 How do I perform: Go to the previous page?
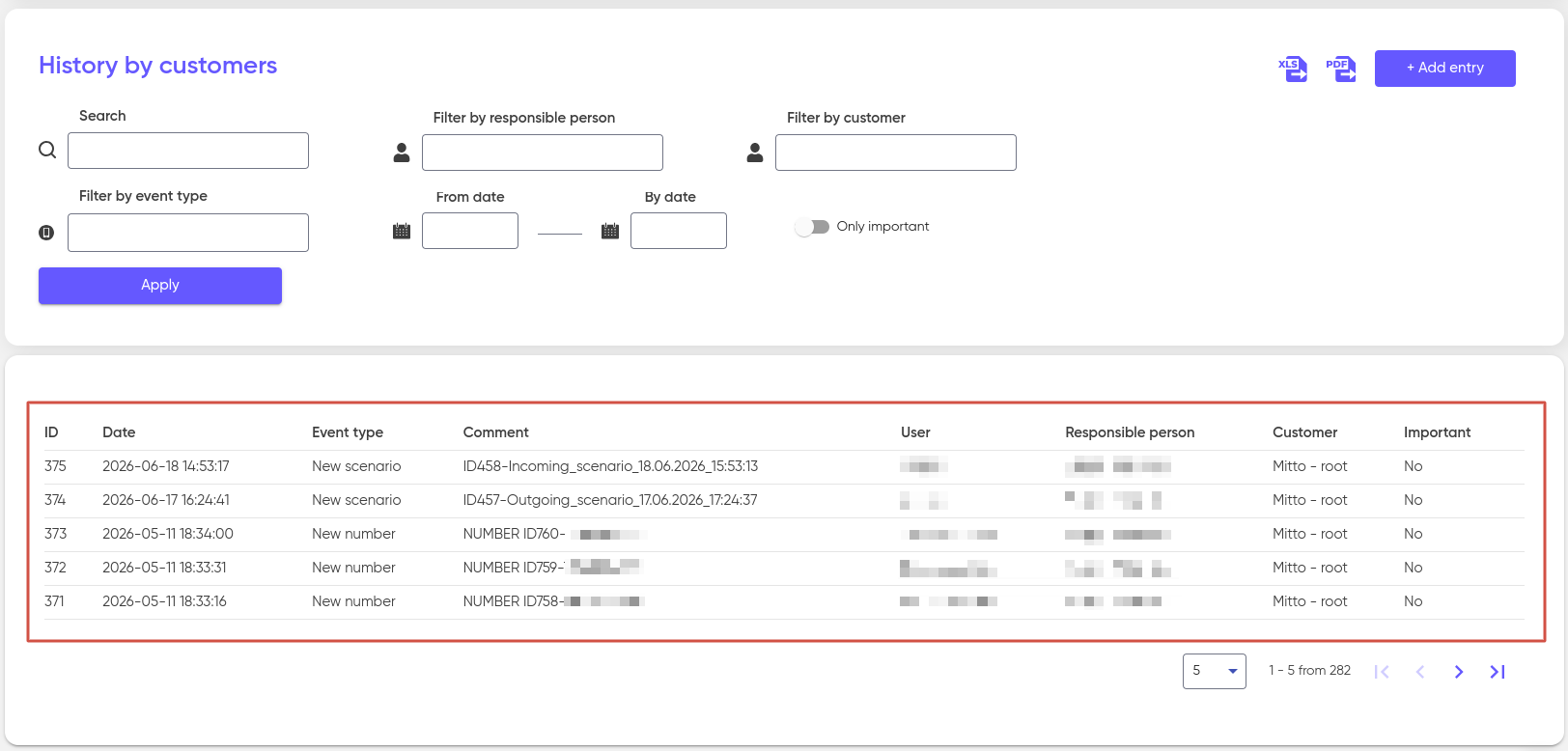click(1420, 672)
